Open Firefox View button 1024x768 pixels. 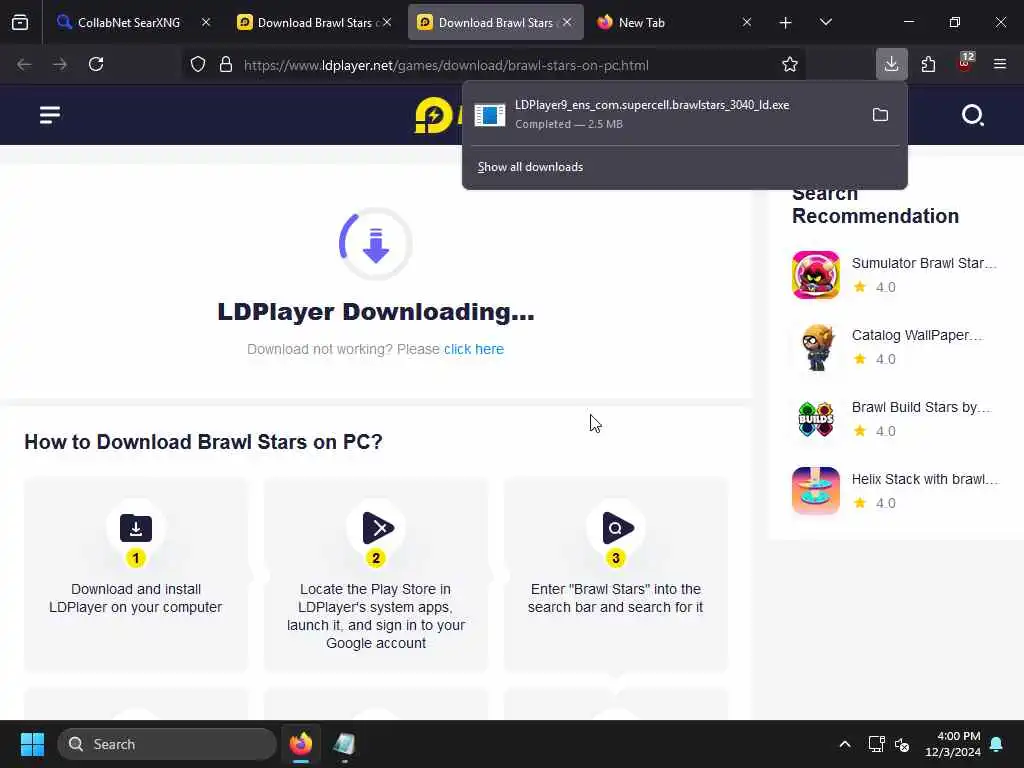click(20, 22)
